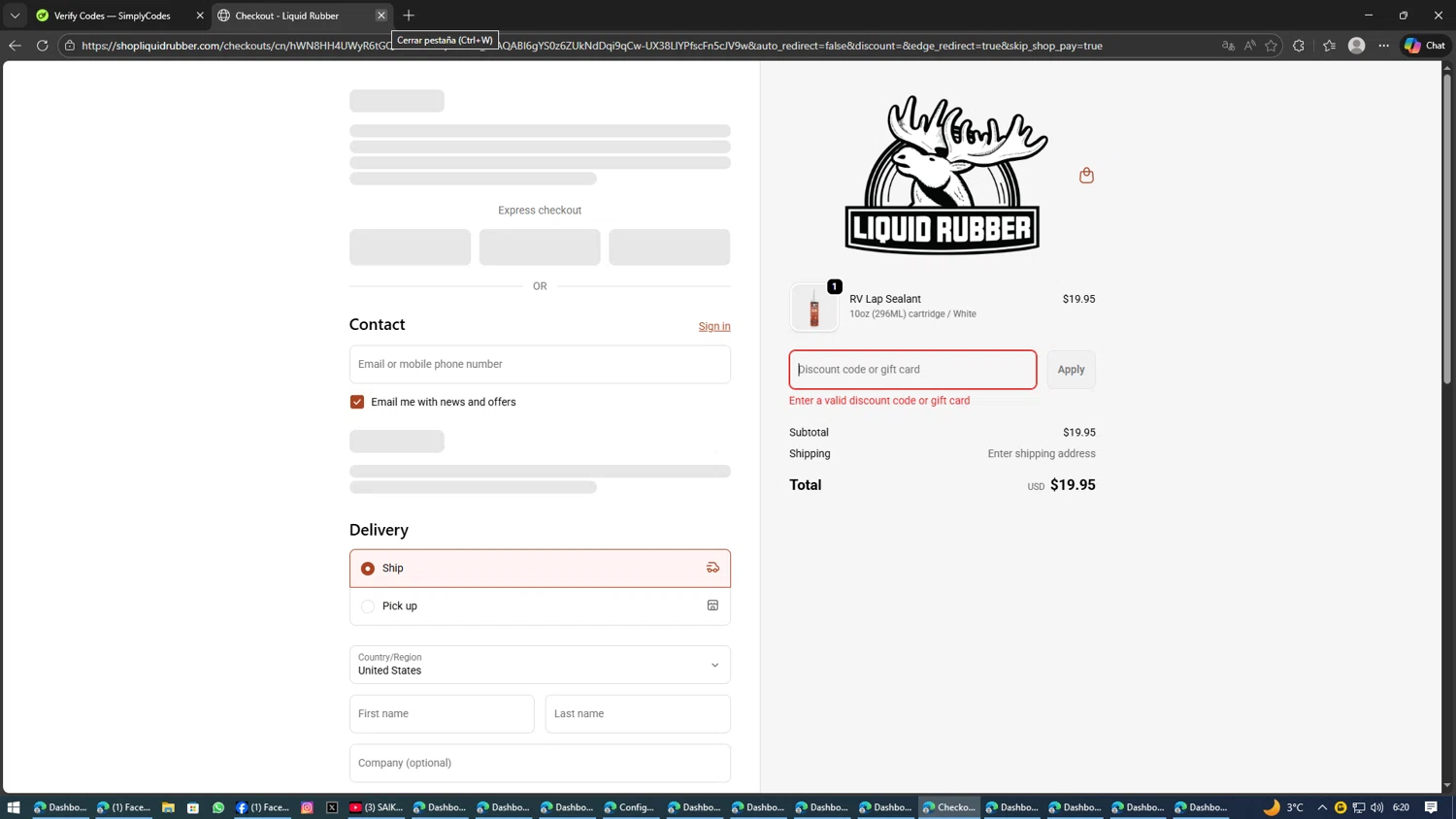Switch to Verify Codes — SimplyCodes tab

120,16
